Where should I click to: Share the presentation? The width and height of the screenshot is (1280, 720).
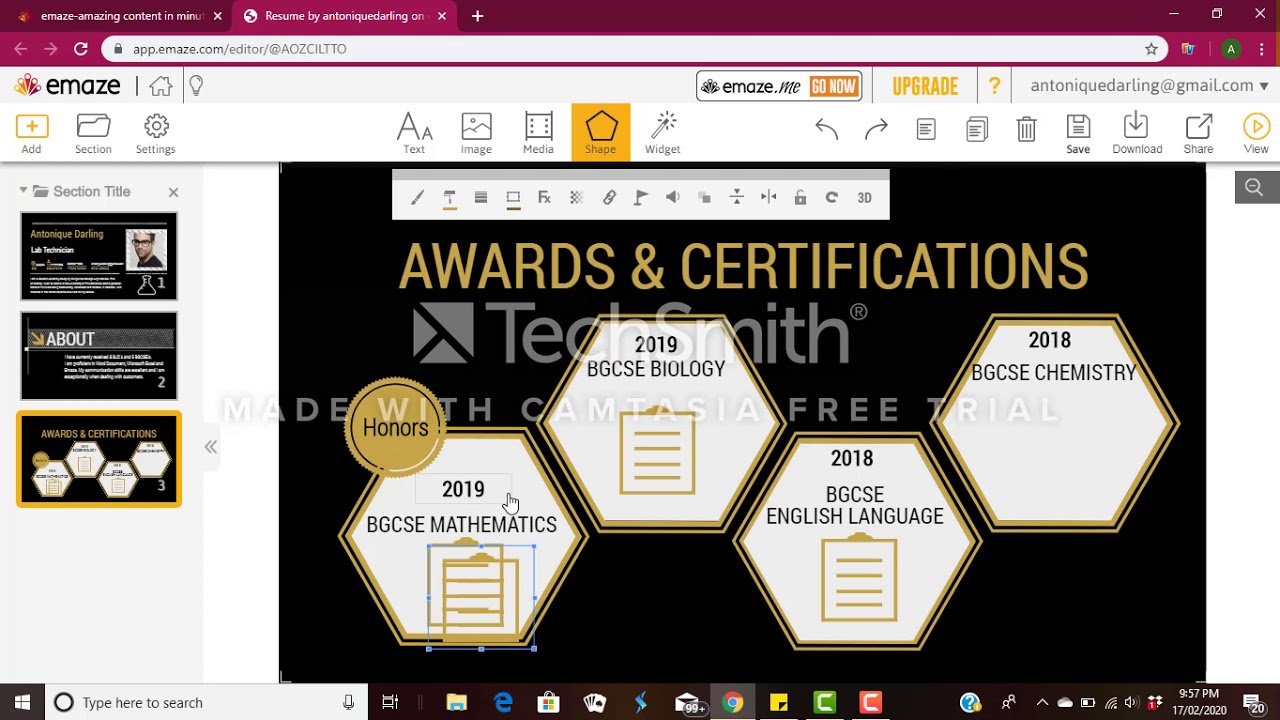coord(1198,134)
